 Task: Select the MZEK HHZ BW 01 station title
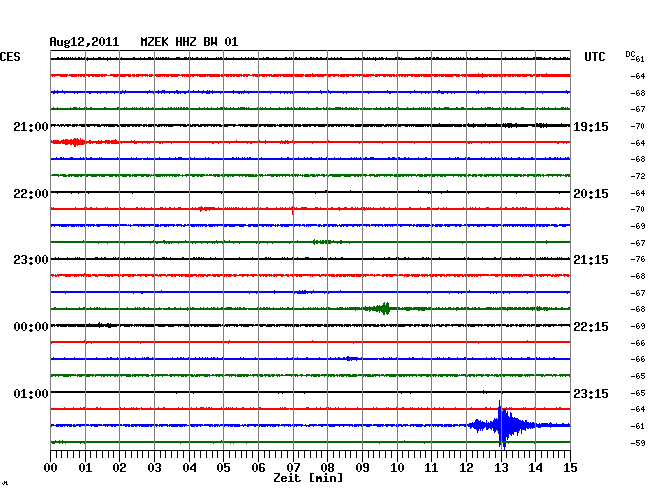189,42
